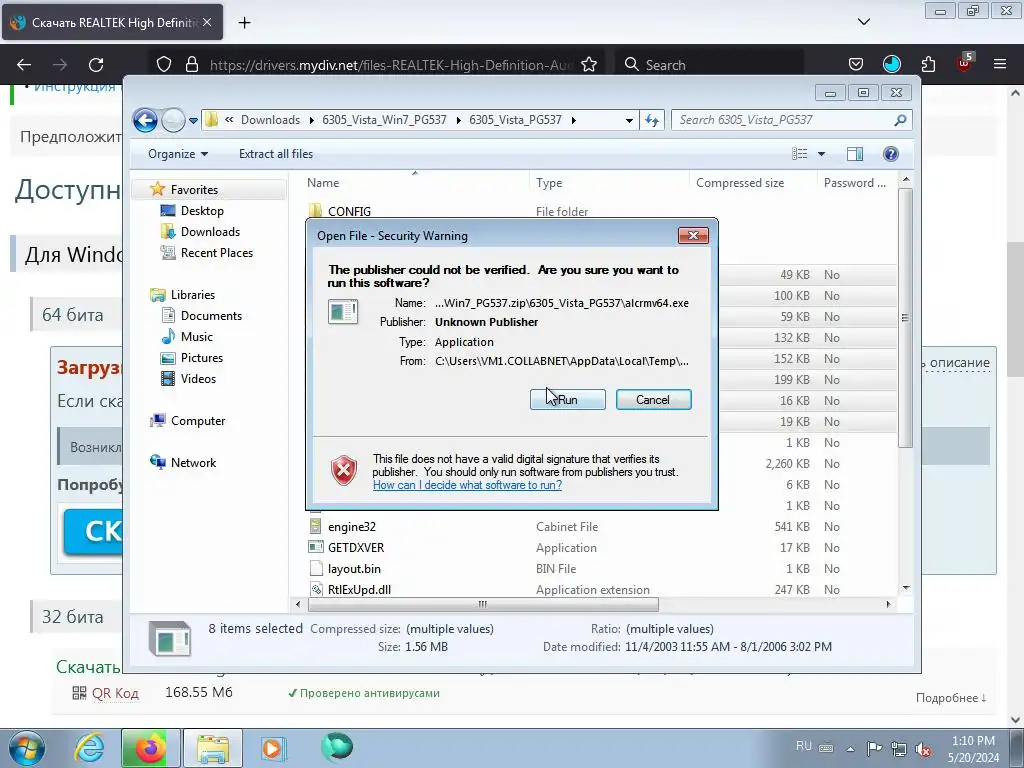Select Downloads in navigation pane
Viewport: 1024px width, 768px height.
point(210,232)
